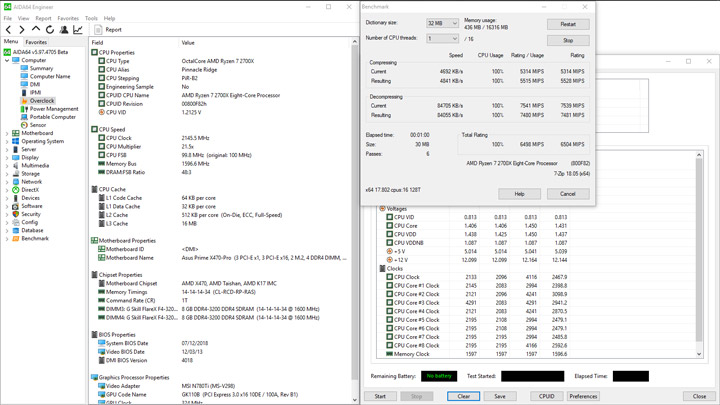Open the Tools menu
The width and height of the screenshot is (720, 405).
(91, 18)
